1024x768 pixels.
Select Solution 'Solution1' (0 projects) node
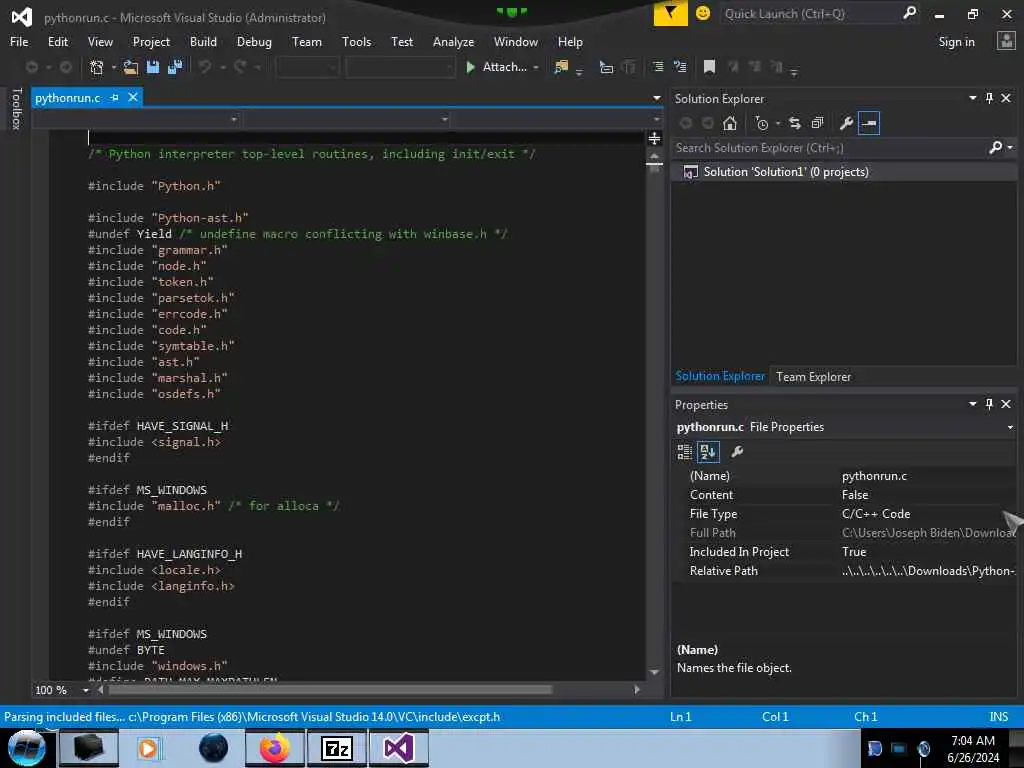tap(786, 172)
